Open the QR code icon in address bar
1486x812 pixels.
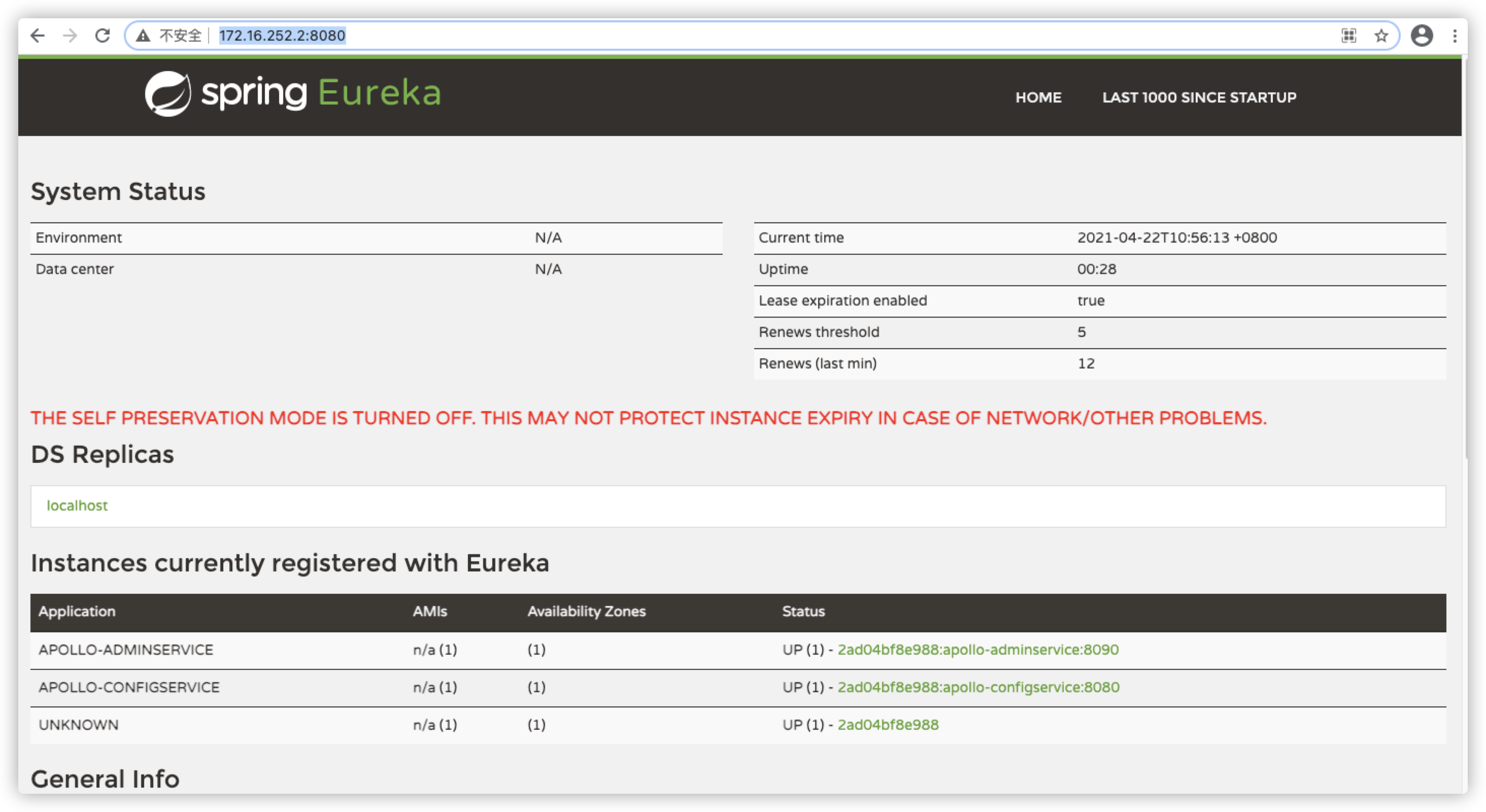point(1348,36)
